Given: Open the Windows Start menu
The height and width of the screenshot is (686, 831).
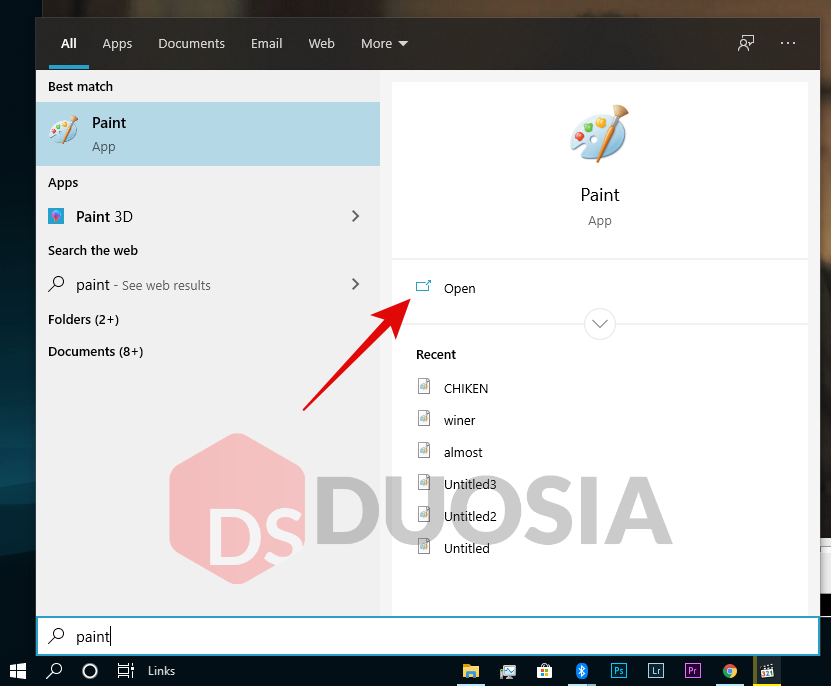Looking at the screenshot, I should point(17,671).
